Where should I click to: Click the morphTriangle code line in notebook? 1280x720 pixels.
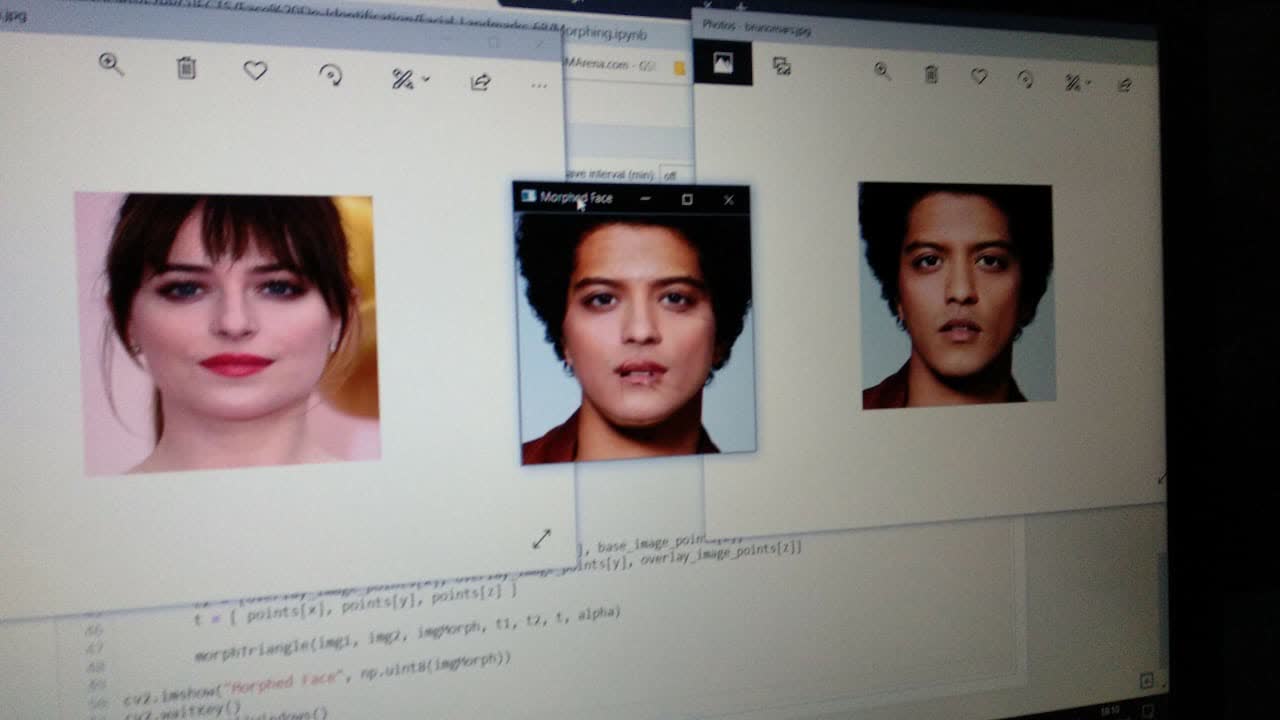[x=407, y=637]
